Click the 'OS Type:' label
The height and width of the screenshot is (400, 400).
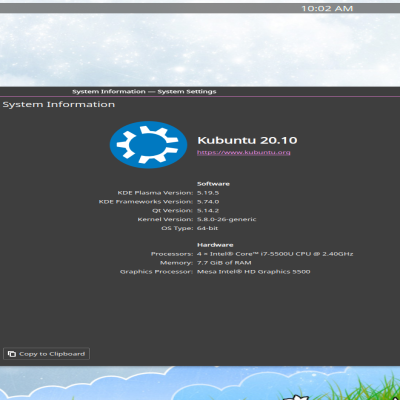[x=177, y=228]
